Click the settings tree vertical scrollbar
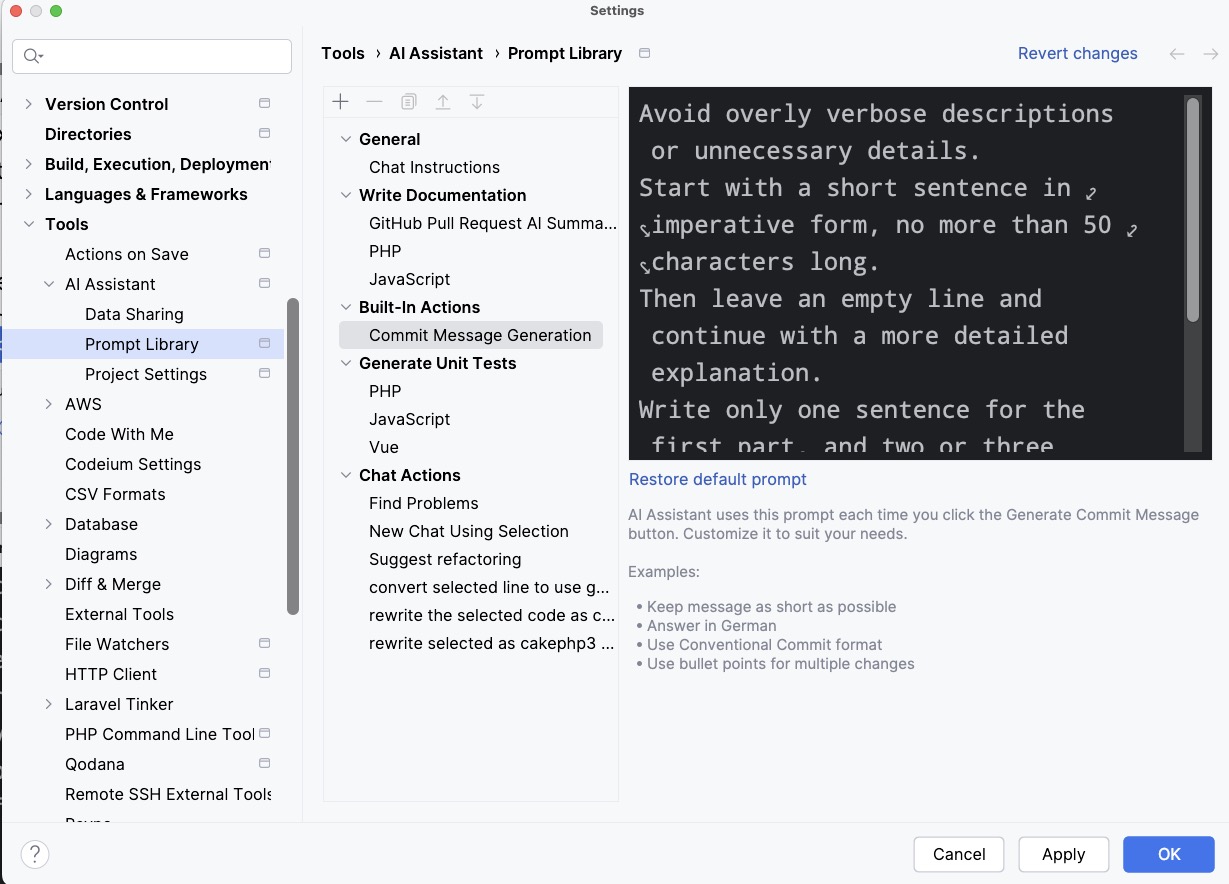 [x=293, y=456]
